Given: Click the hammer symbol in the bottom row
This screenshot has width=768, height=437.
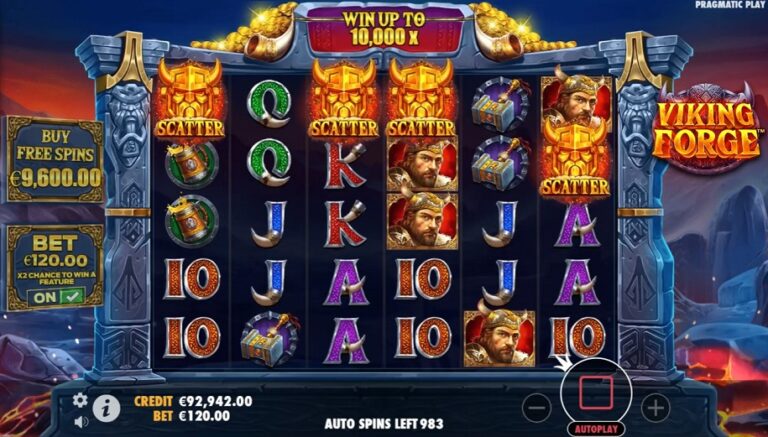Looking at the screenshot, I should tap(268, 339).
